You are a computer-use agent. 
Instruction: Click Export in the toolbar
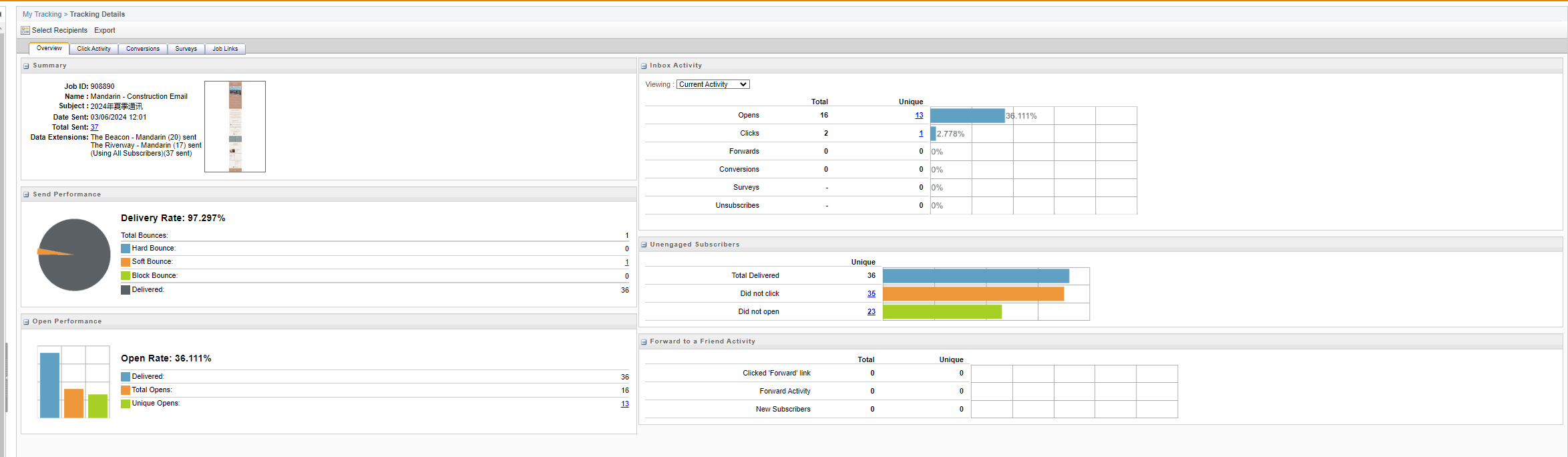tap(105, 31)
